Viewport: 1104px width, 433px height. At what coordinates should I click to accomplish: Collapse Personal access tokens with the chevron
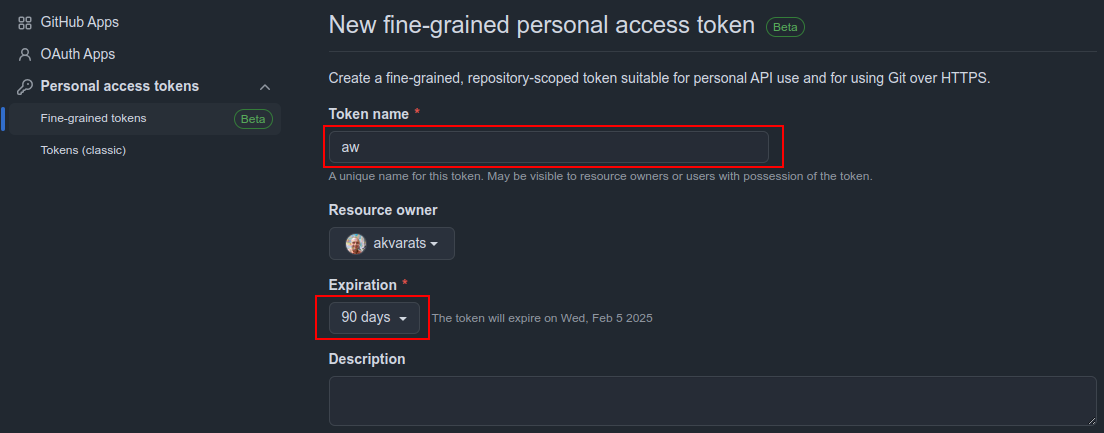265,87
